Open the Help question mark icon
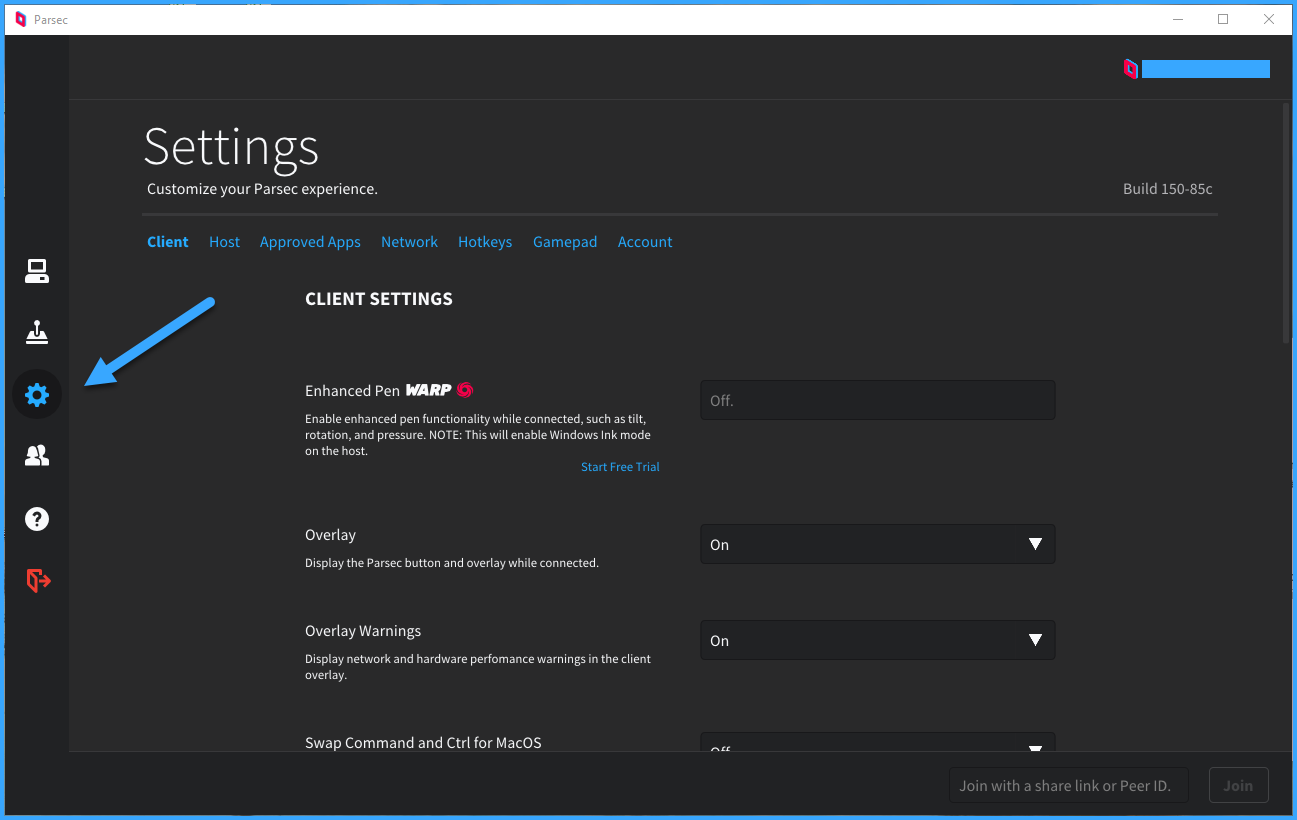The height and width of the screenshot is (820, 1297). pyautogui.click(x=37, y=519)
